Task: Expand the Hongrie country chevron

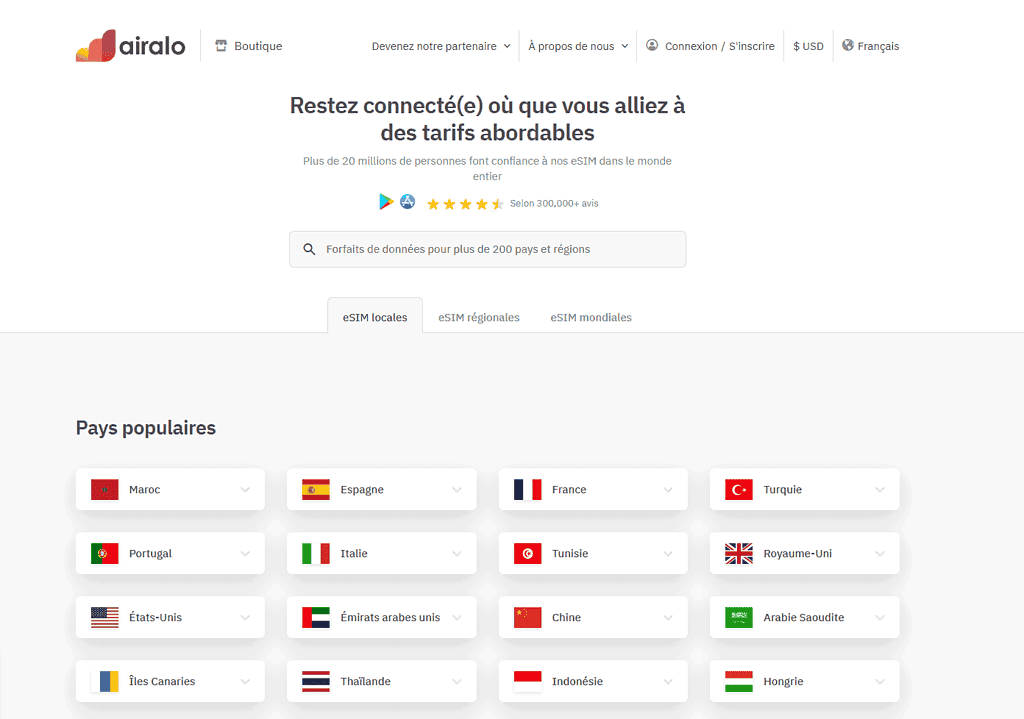Action: pos(880,682)
